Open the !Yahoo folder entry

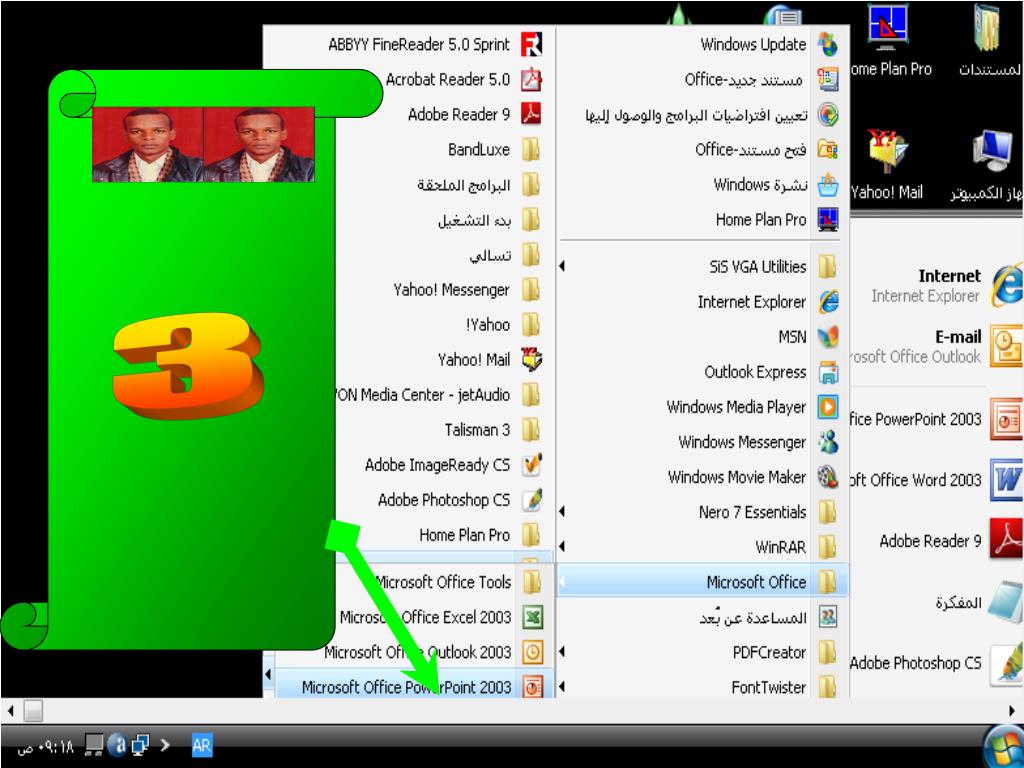click(x=503, y=325)
